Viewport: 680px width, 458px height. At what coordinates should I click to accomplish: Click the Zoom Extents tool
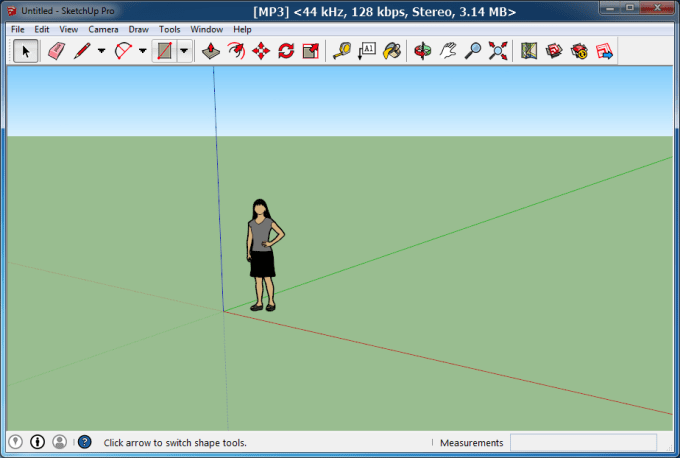coord(498,51)
